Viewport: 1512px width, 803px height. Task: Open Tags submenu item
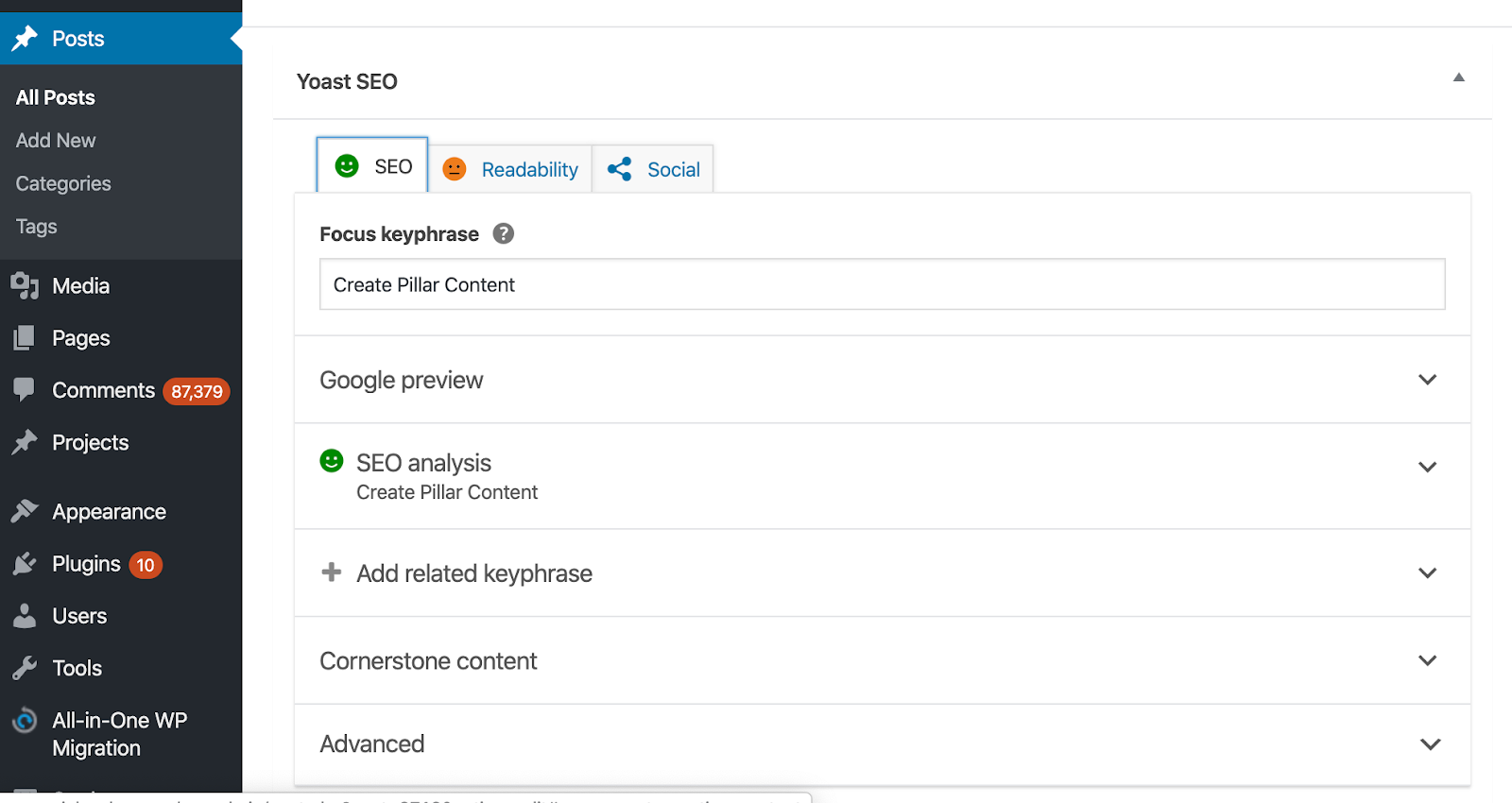(36, 227)
